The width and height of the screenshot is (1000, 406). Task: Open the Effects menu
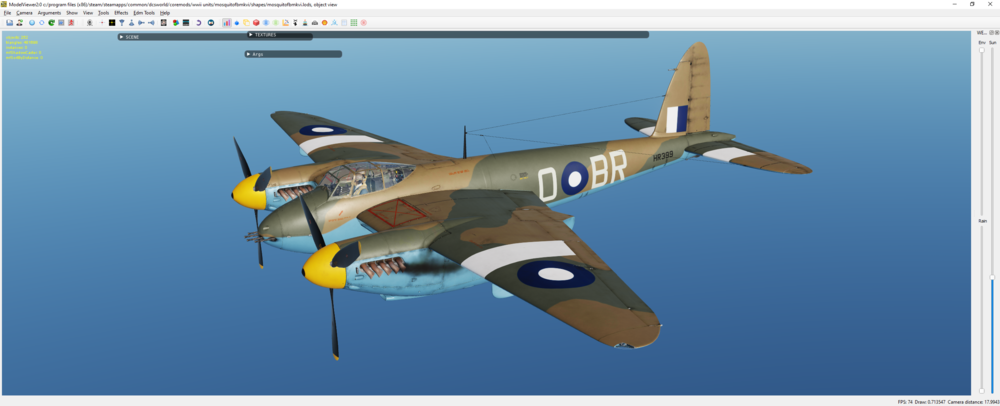click(x=121, y=13)
